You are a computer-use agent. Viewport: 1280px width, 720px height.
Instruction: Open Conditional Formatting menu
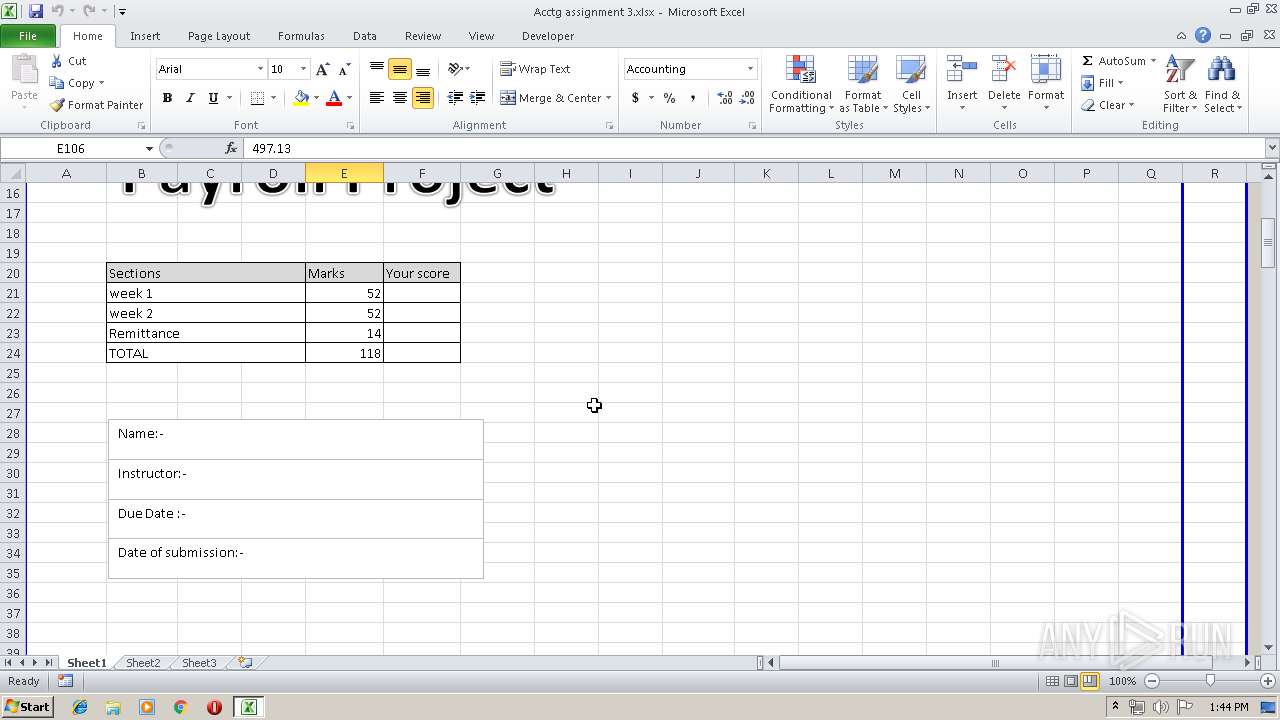801,84
